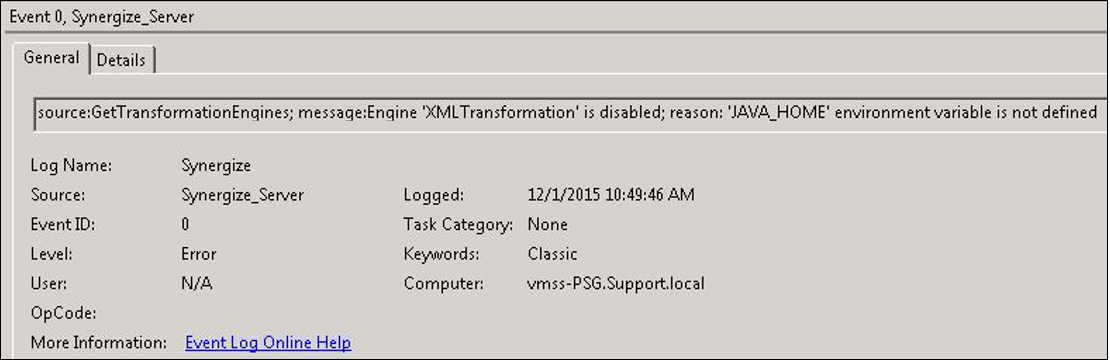Open the Event Log Online Help link

[x=268, y=343]
